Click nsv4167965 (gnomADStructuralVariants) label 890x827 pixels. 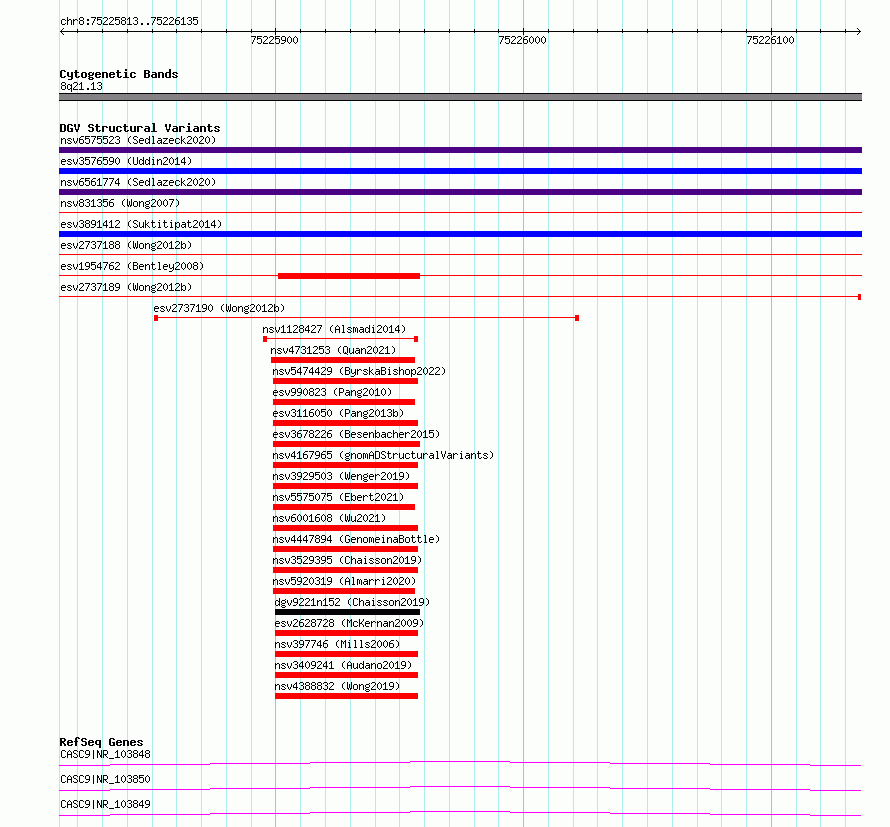coord(383,455)
